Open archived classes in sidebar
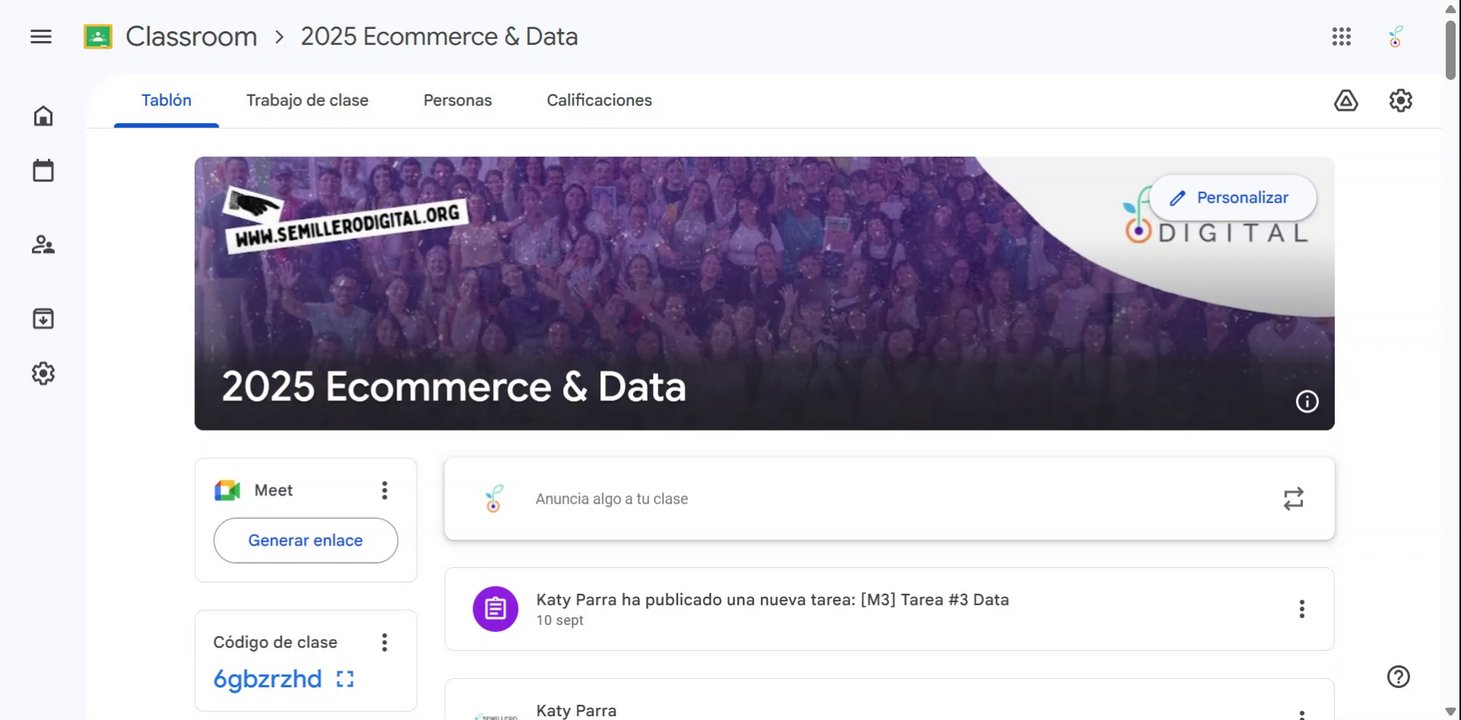 click(43, 319)
